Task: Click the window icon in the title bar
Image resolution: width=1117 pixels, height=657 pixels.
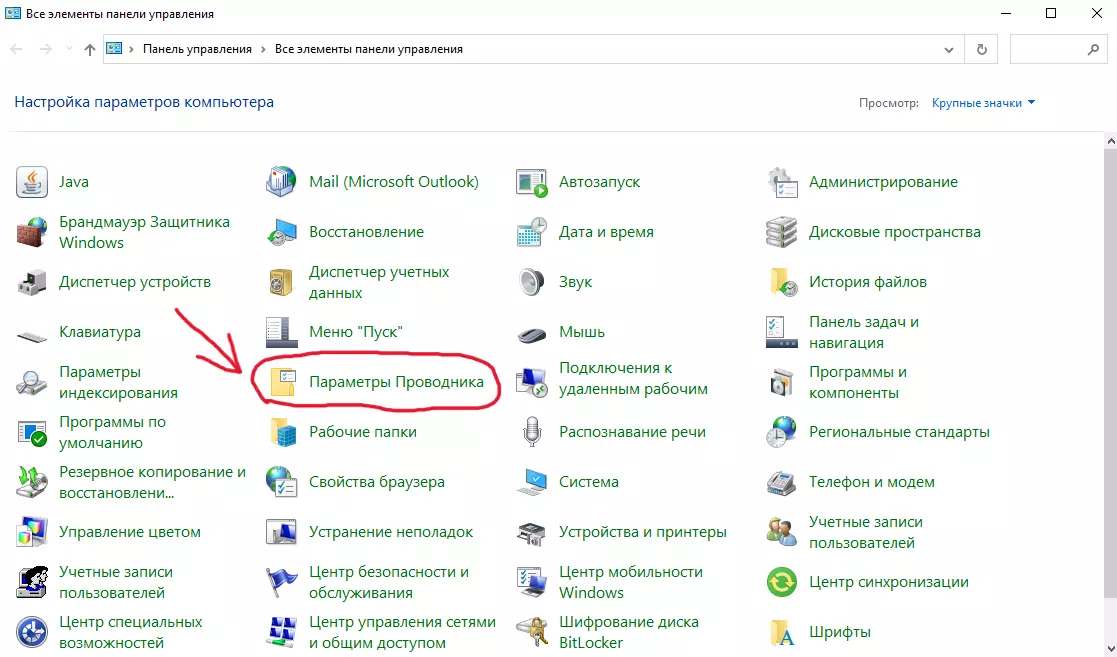Action: [12, 14]
